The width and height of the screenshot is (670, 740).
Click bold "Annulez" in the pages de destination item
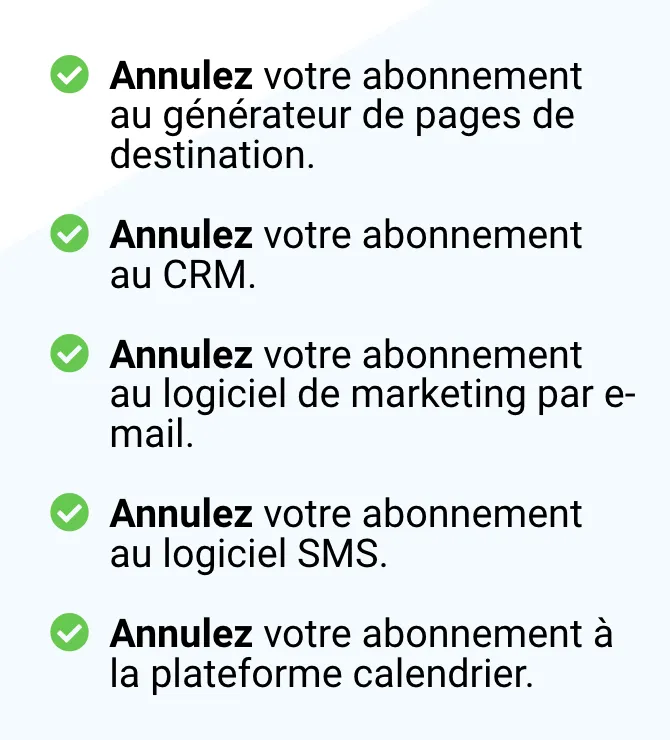181,76
